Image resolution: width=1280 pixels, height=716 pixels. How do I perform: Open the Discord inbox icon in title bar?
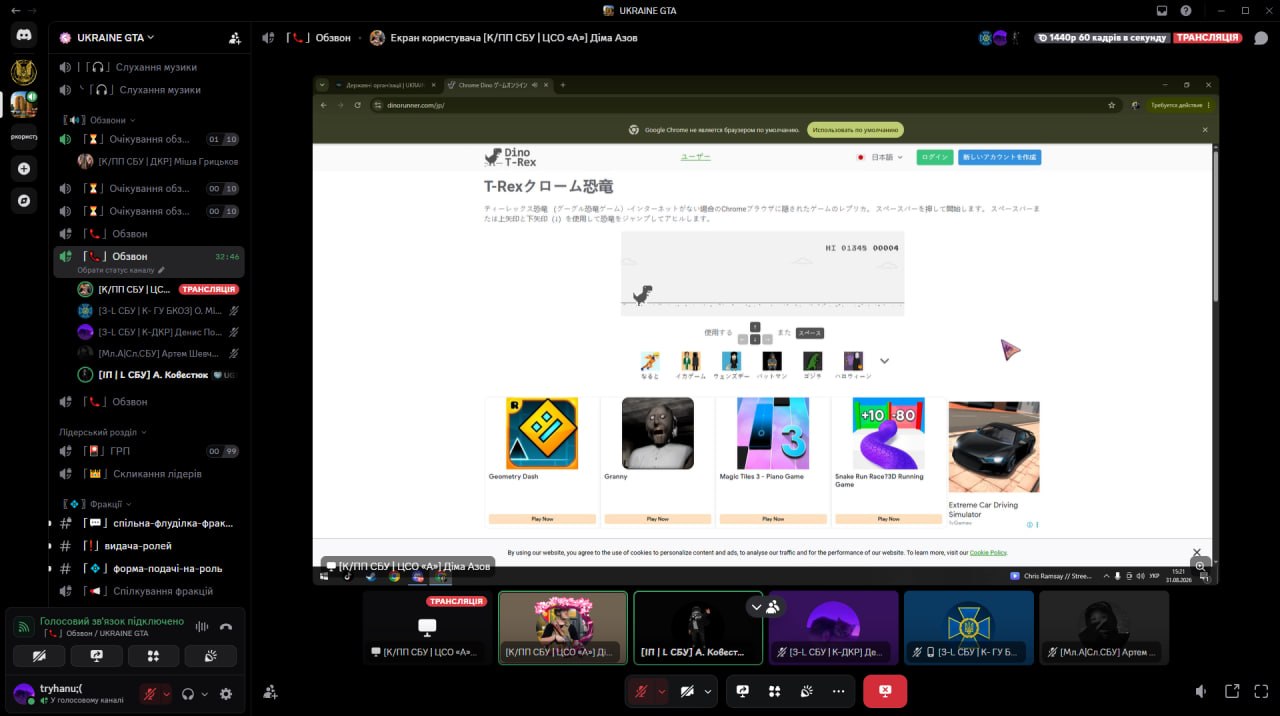(1162, 10)
